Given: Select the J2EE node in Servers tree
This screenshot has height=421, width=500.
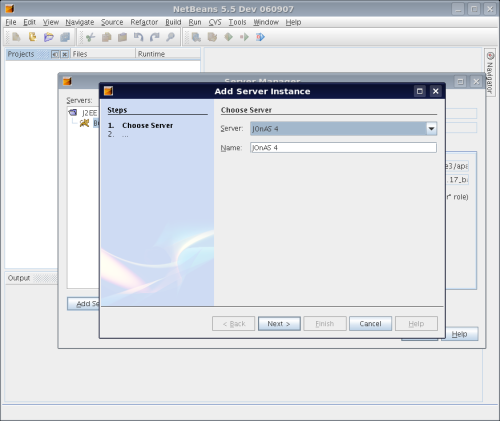Looking at the screenshot, I should click(x=89, y=113).
